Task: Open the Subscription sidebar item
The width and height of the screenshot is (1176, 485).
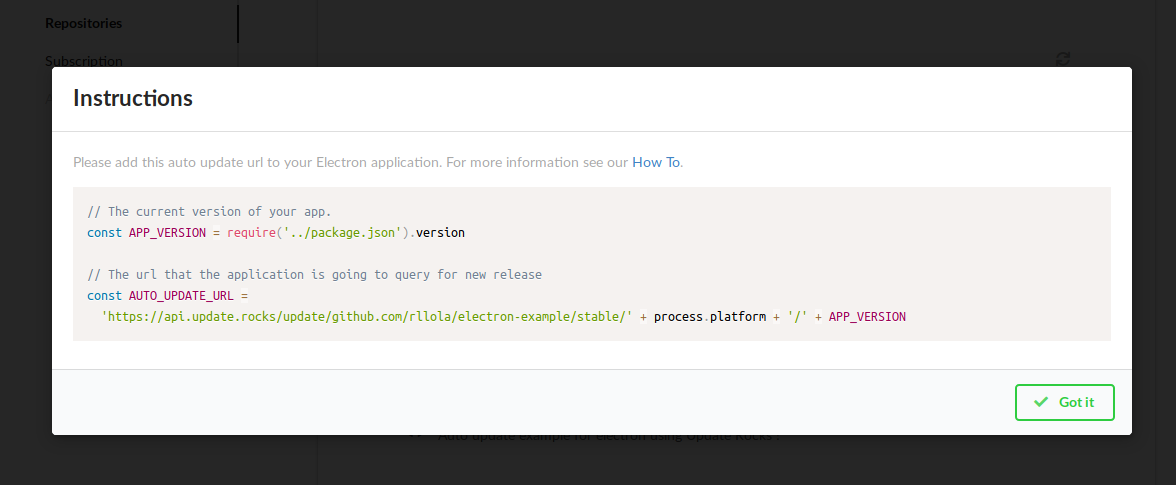Action: pos(84,60)
